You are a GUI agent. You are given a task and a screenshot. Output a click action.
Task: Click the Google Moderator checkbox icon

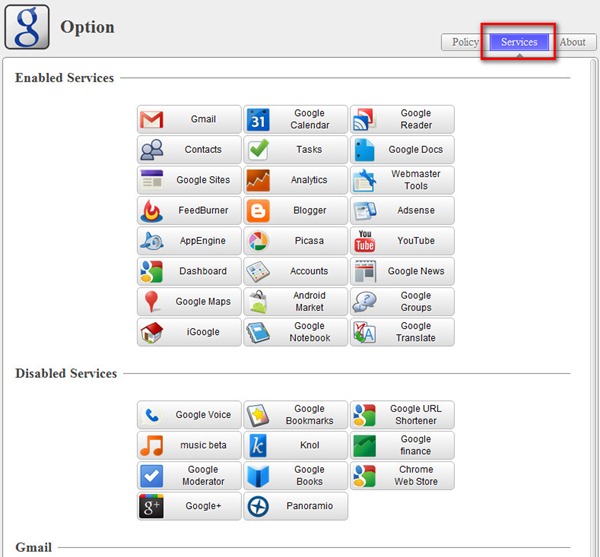coord(152,476)
